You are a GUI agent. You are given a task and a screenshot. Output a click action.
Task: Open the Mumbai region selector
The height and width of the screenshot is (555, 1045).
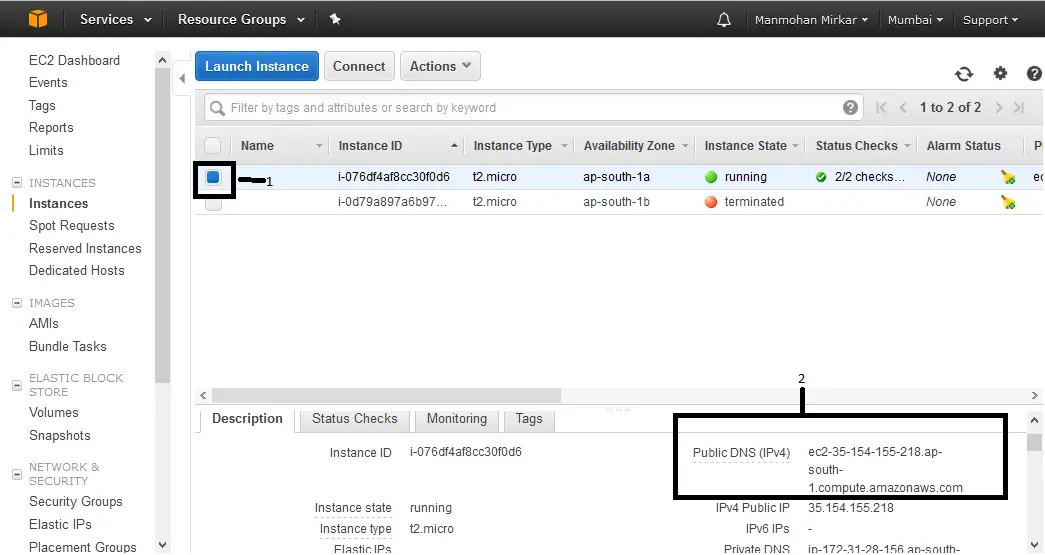915,20
